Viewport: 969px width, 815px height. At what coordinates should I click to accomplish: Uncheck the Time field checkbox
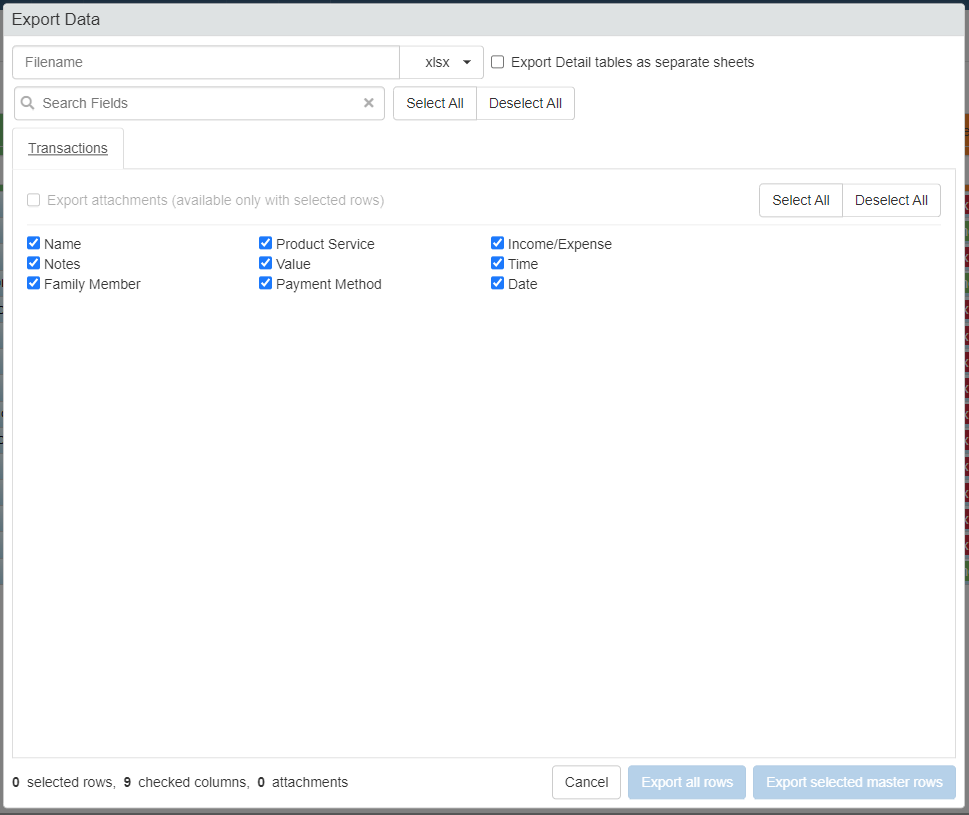point(498,263)
